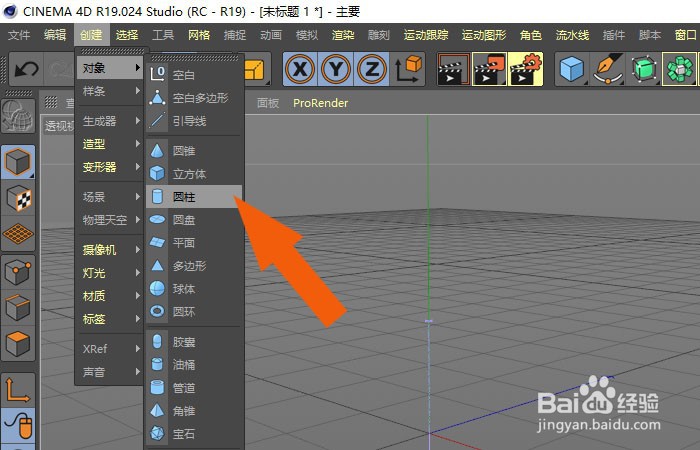Open the 插件 menu

pos(614,35)
